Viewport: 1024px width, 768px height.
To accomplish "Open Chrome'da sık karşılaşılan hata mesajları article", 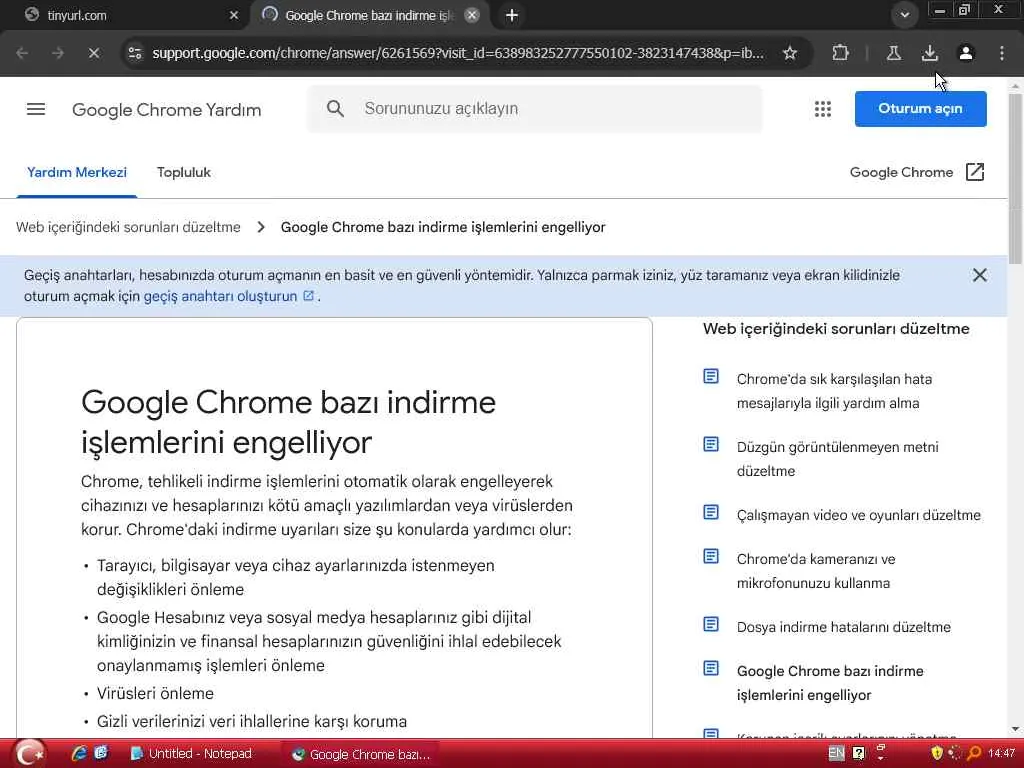I will point(834,391).
